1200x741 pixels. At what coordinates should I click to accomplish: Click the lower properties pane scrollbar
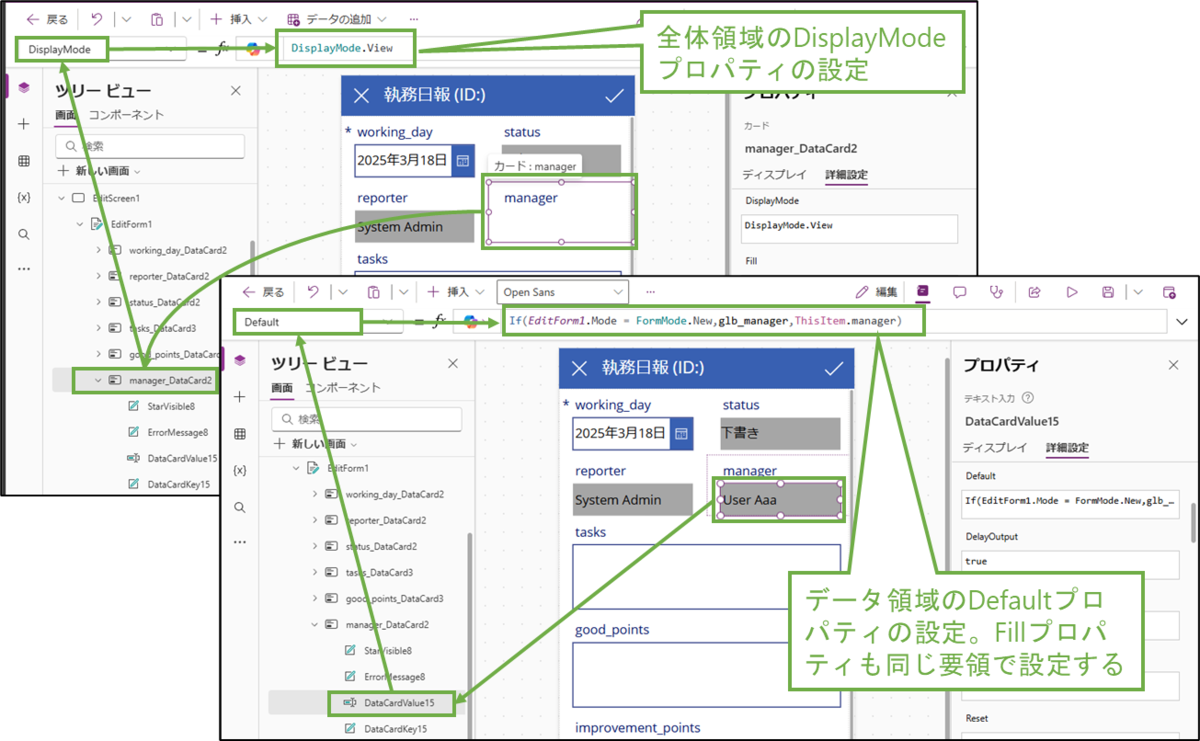click(x=1191, y=525)
